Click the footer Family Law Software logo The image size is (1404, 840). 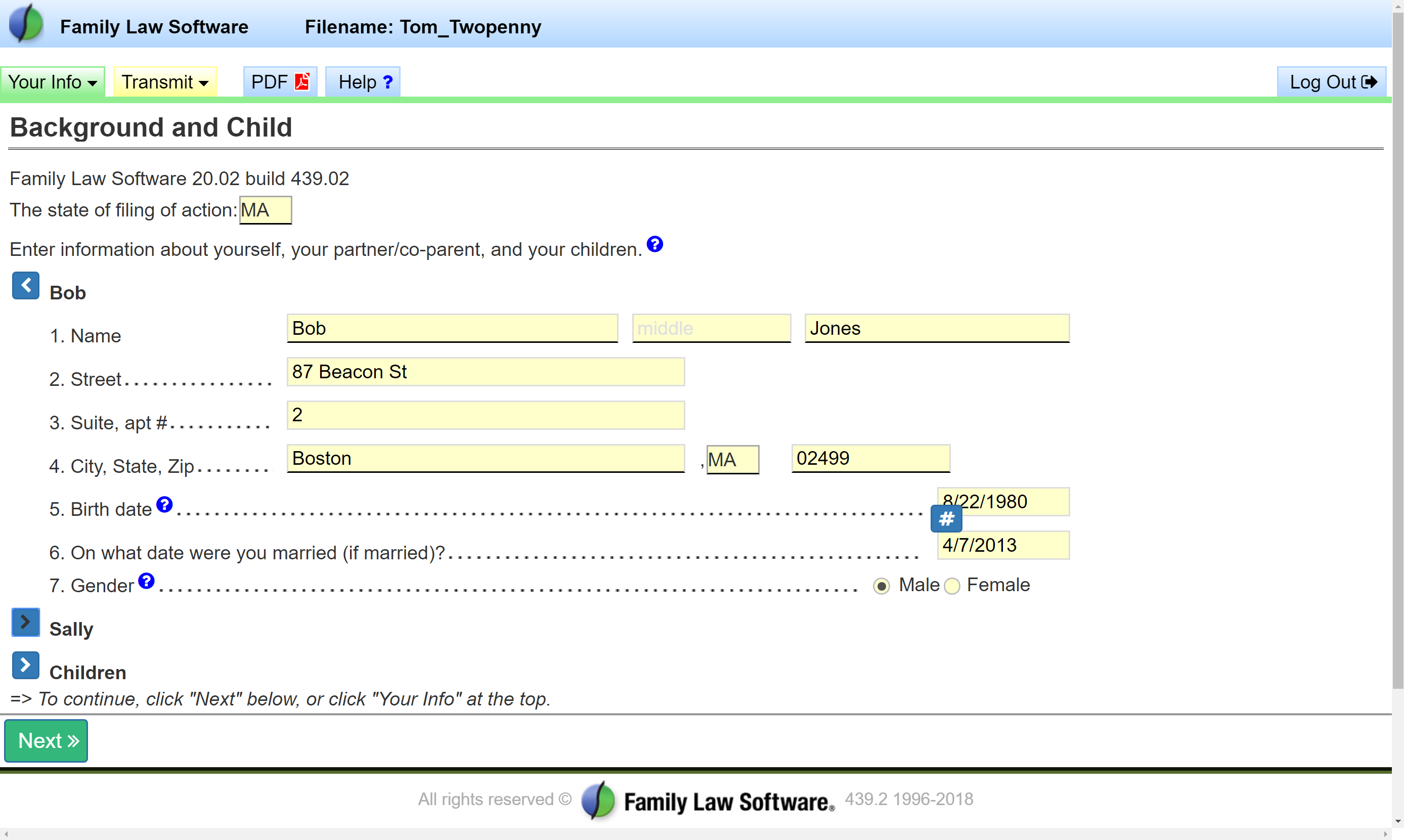598,800
